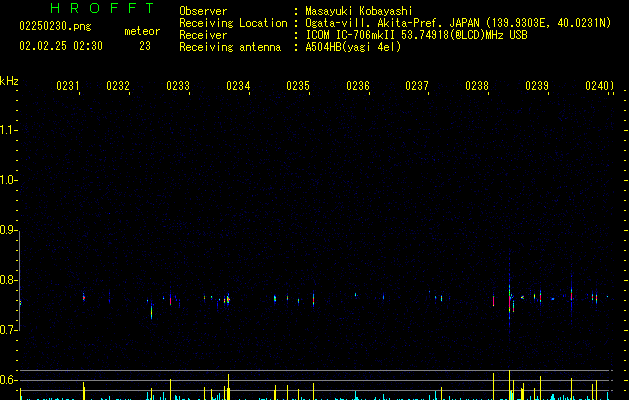The image size is (629, 400).
Task: Click the HROFFT title text
Action: point(102,8)
